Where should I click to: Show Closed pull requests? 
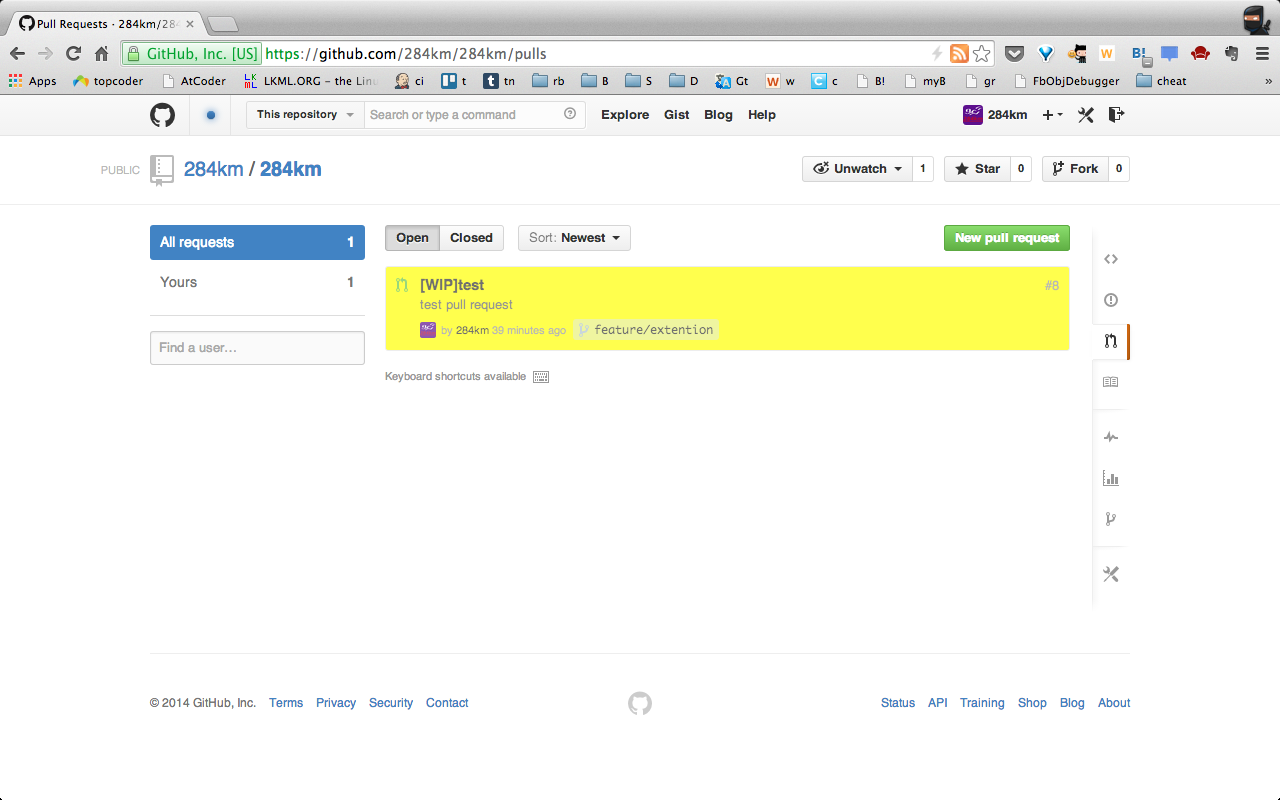pyautogui.click(x=471, y=238)
